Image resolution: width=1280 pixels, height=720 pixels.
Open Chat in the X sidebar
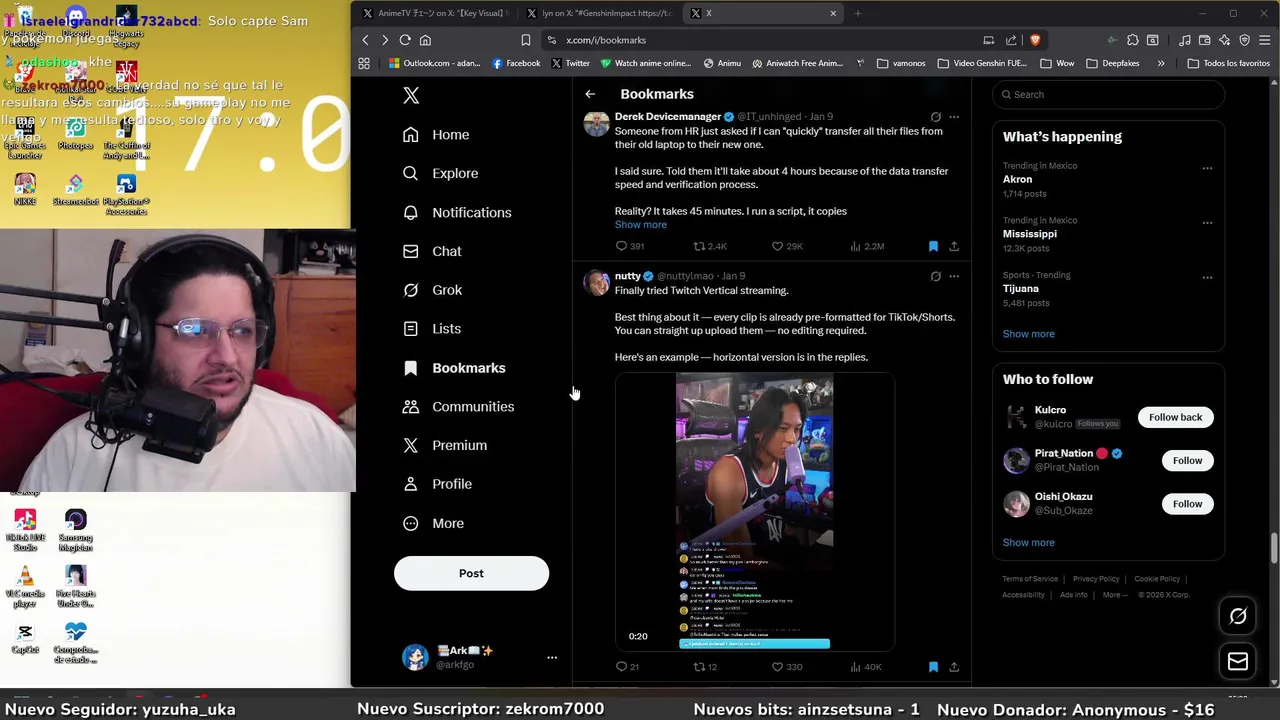point(432,251)
